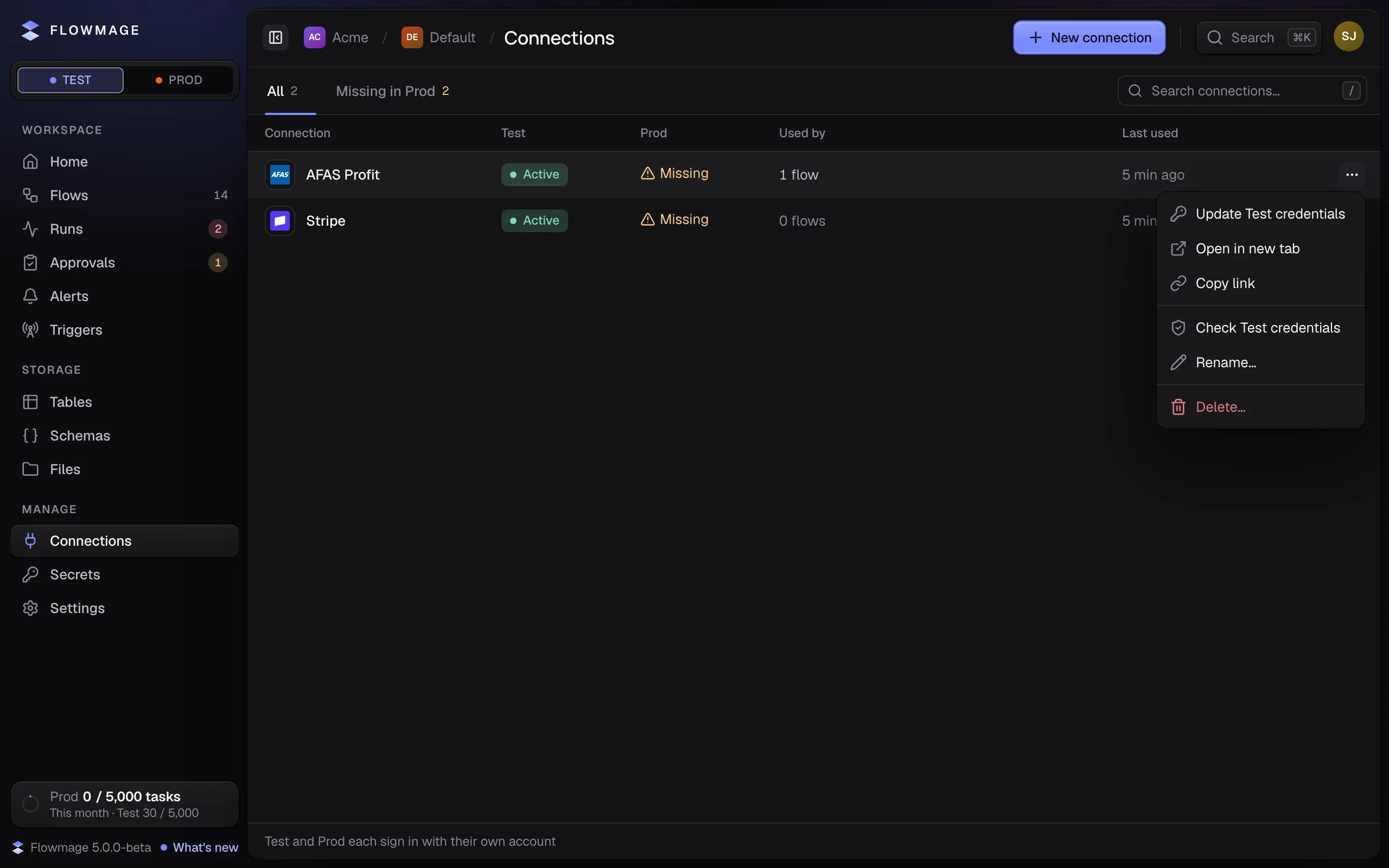Image resolution: width=1389 pixels, height=868 pixels.
Task: Open the Runs page
Action: tap(125, 229)
